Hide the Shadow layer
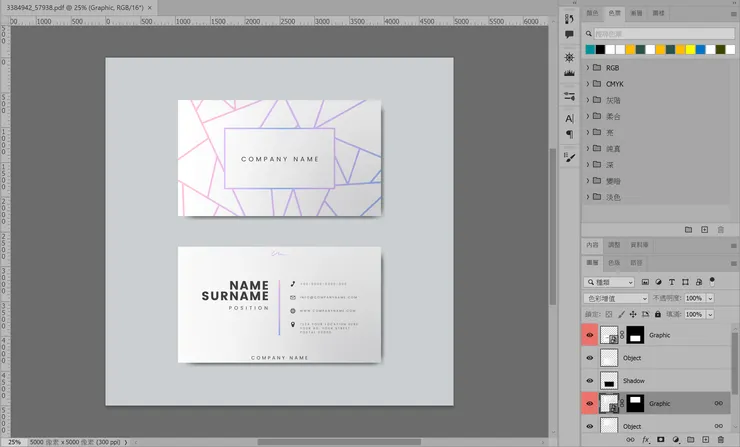The height and width of the screenshot is (447, 740). point(590,381)
